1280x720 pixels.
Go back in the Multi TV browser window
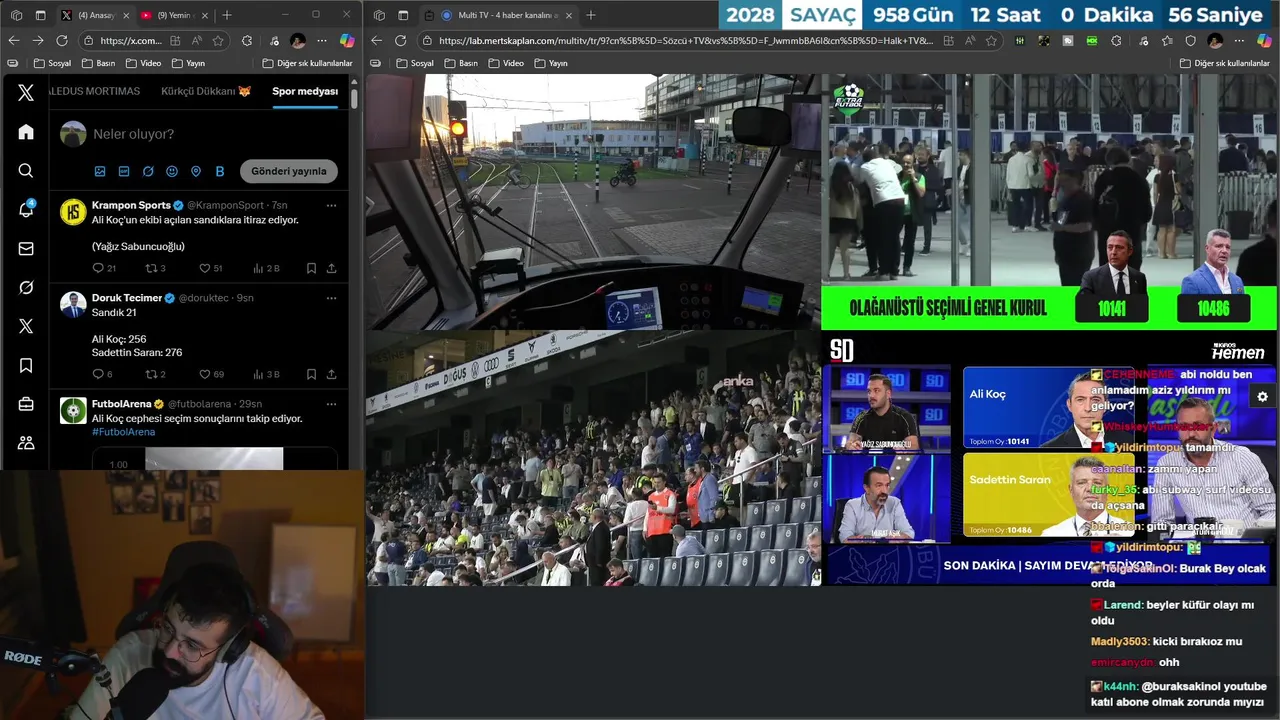pos(377,41)
